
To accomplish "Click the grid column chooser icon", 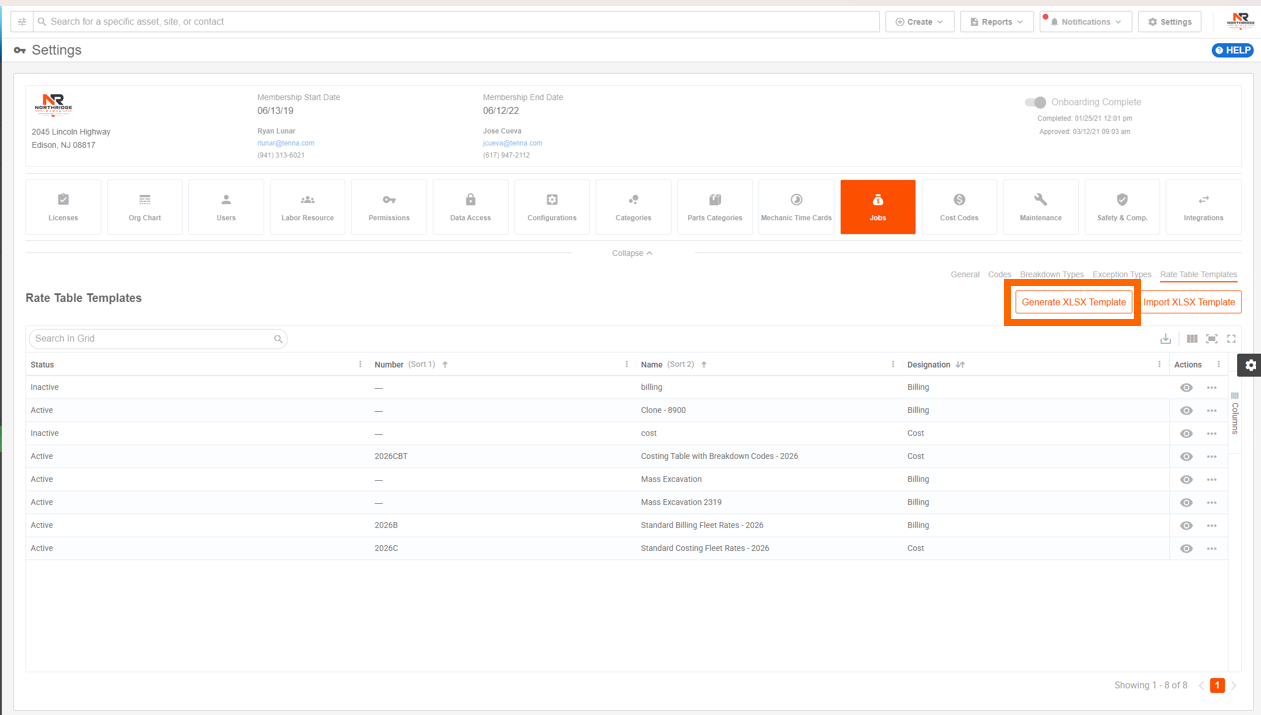I will tap(1192, 339).
